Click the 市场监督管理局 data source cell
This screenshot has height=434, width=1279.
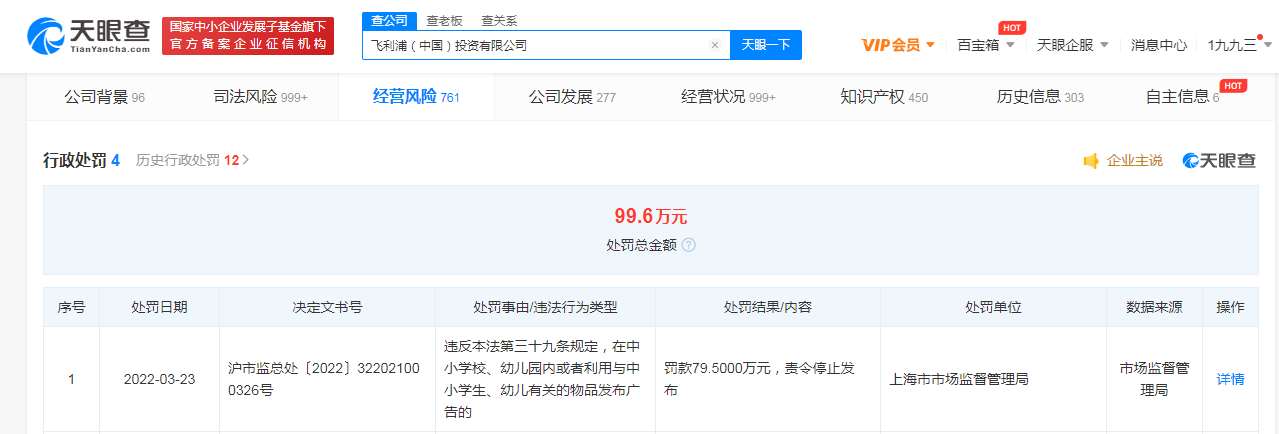tap(1154, 380)
